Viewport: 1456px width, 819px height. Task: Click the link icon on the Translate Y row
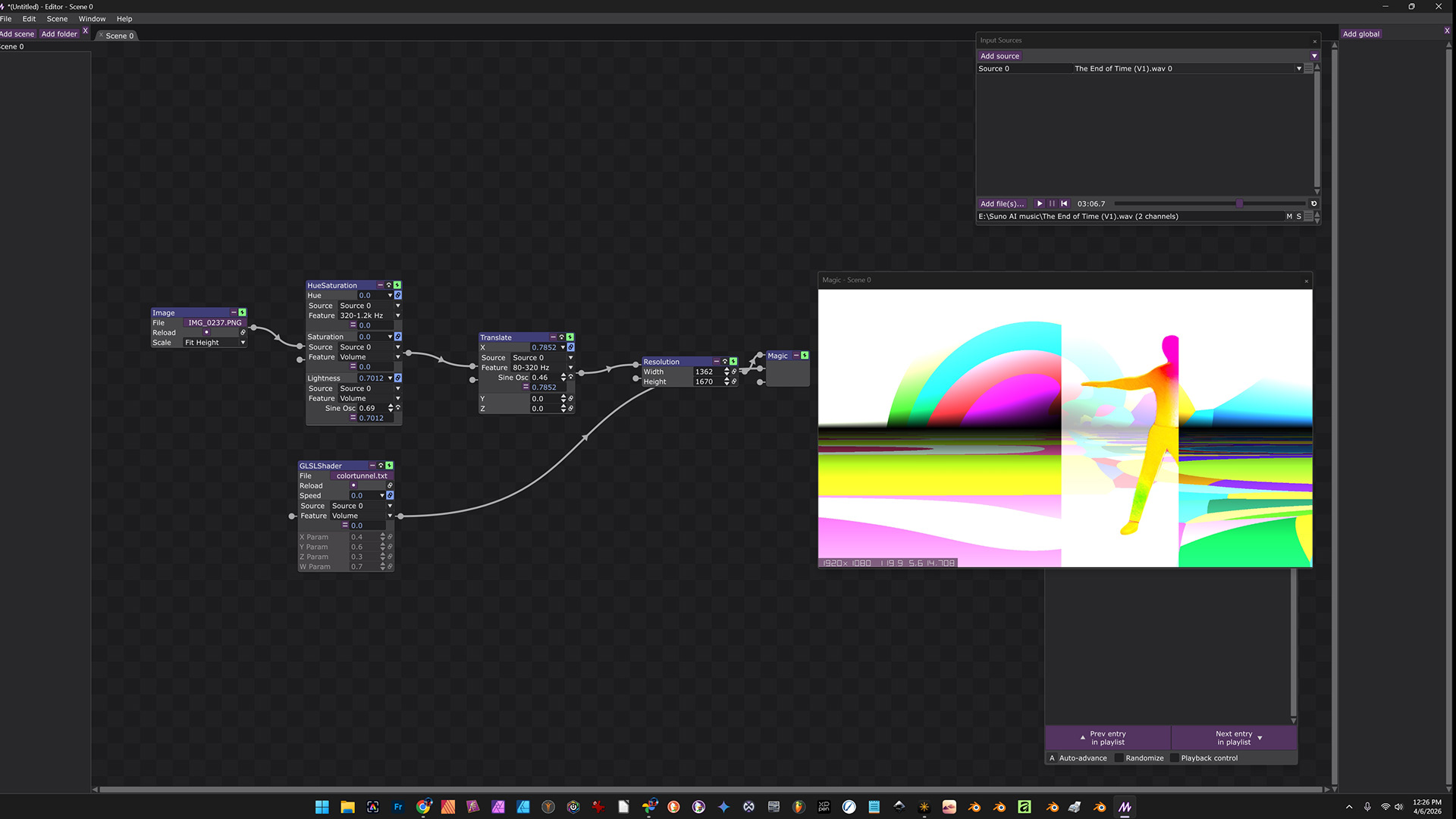[x=571, y=399]
